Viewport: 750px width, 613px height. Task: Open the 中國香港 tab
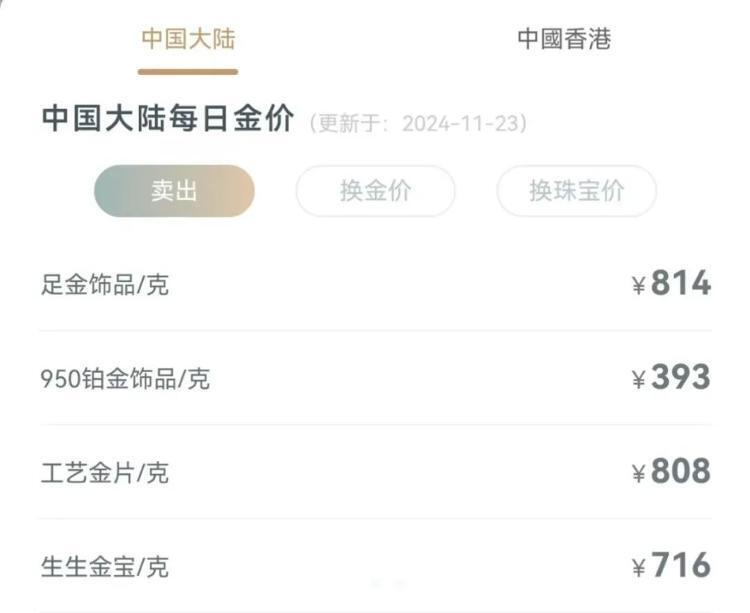pyautogui.click(x=563, y=39)
